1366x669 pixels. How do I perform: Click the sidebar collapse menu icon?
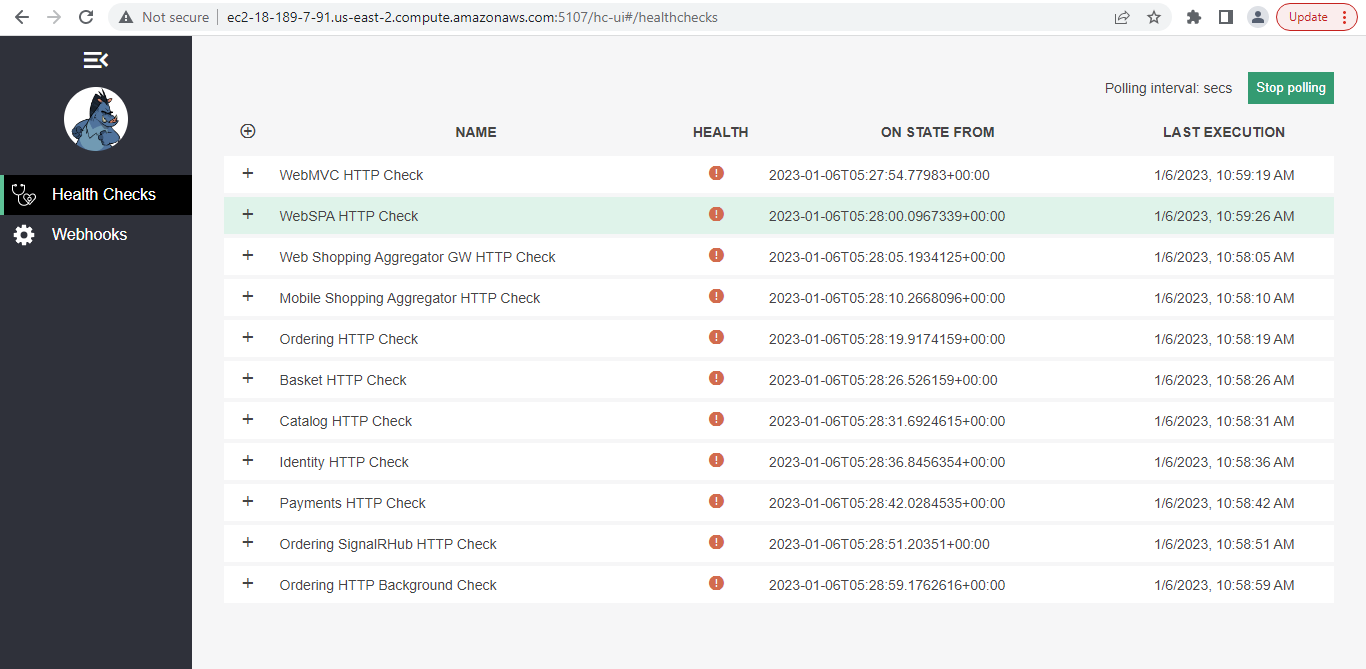pyautogui.click(x=95, y=59)
